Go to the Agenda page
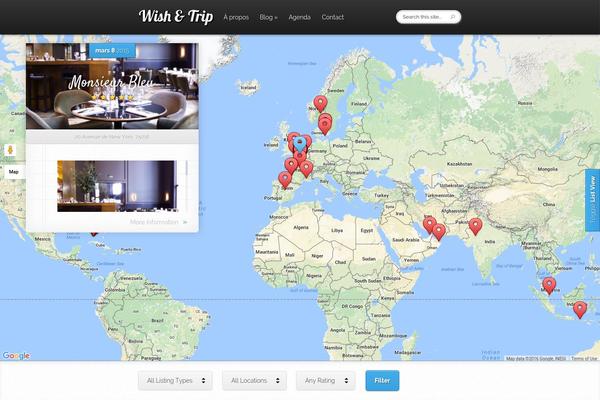The height and width of the screenshot is (400, 600). (300, 17)
